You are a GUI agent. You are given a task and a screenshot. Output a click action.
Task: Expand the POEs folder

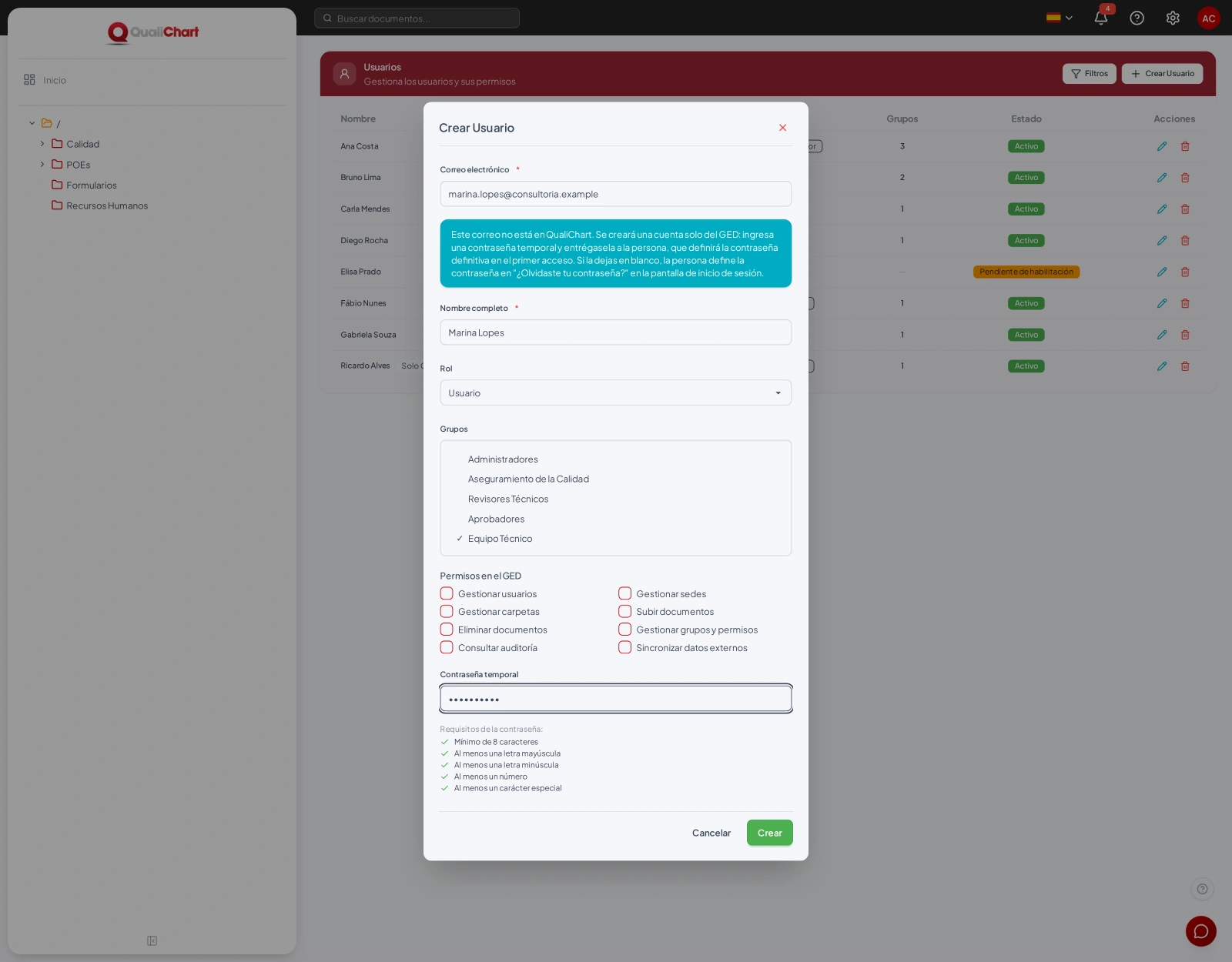(x=42, y=165)
